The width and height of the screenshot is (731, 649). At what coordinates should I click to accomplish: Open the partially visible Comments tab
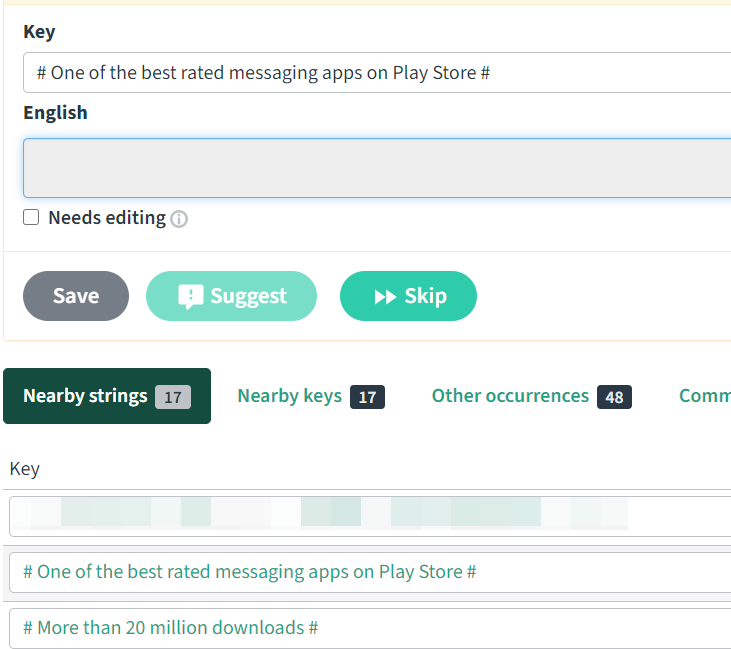(x=704, y=396)
